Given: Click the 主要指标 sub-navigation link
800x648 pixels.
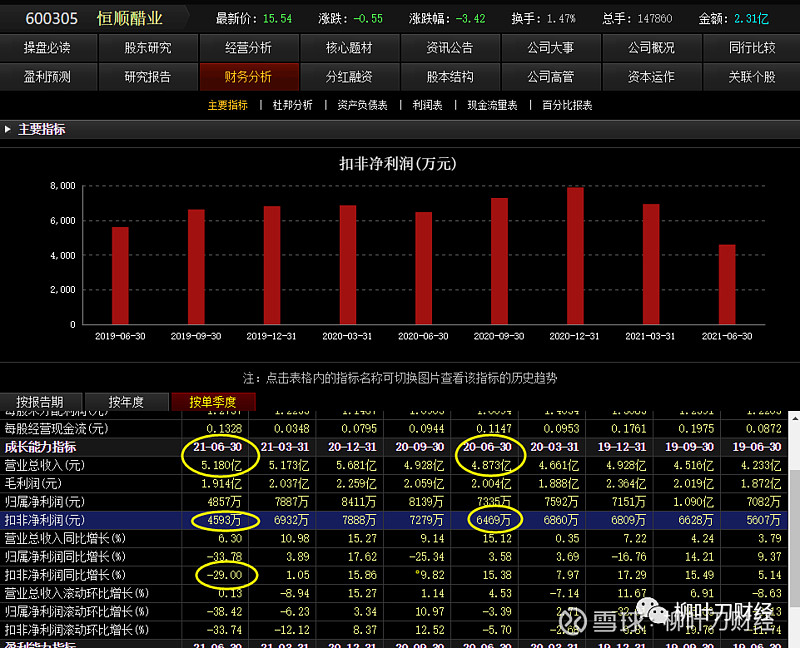Looking at the screenshot, I should pyautogui.click(x=228, y=106).
